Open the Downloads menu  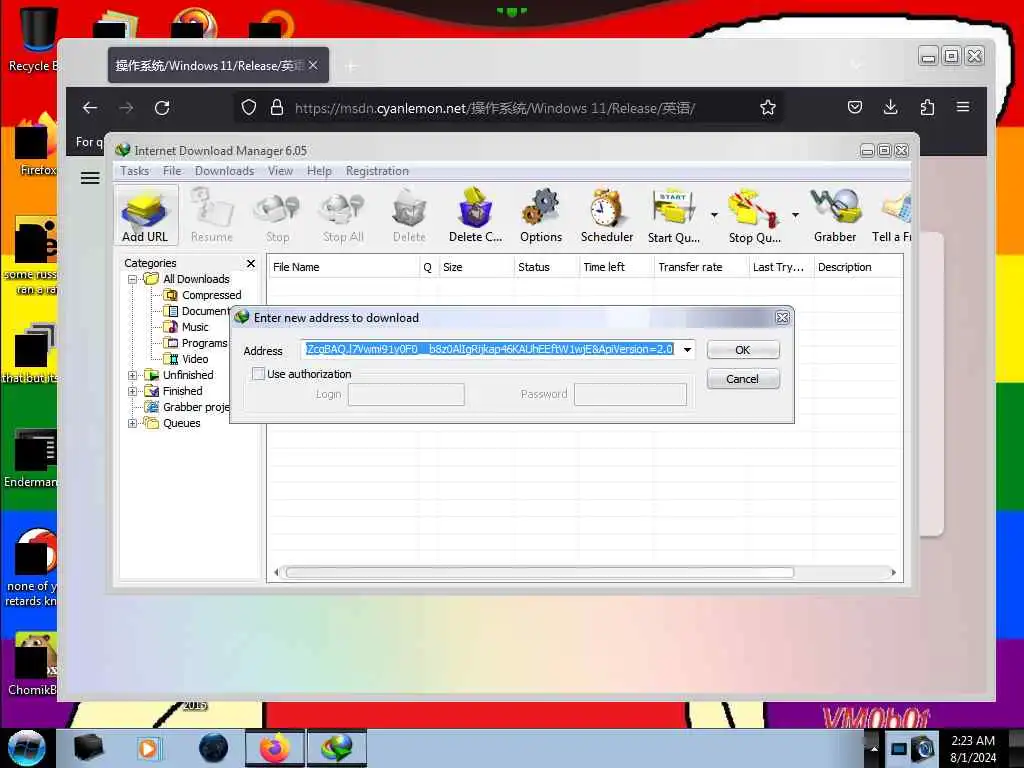click(225, 171)
